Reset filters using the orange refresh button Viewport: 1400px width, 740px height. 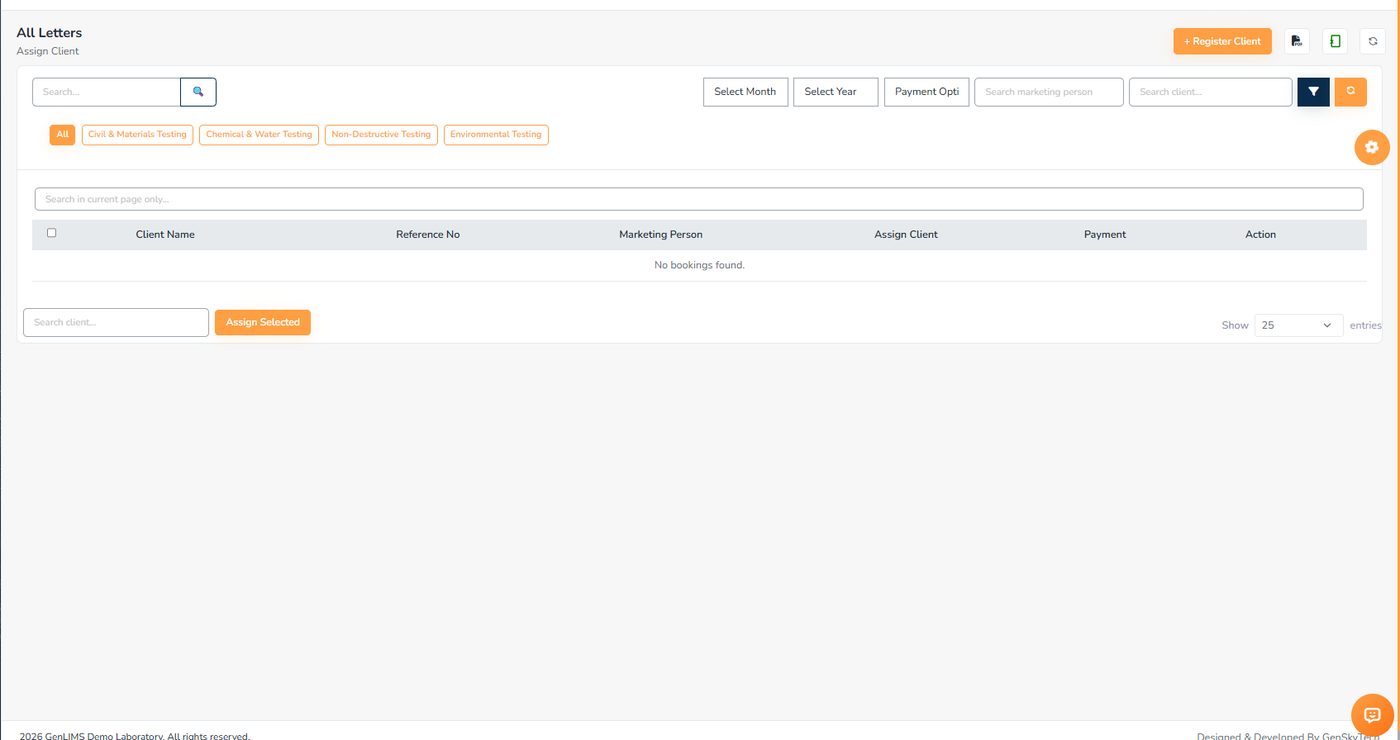tap(1351, 91)
